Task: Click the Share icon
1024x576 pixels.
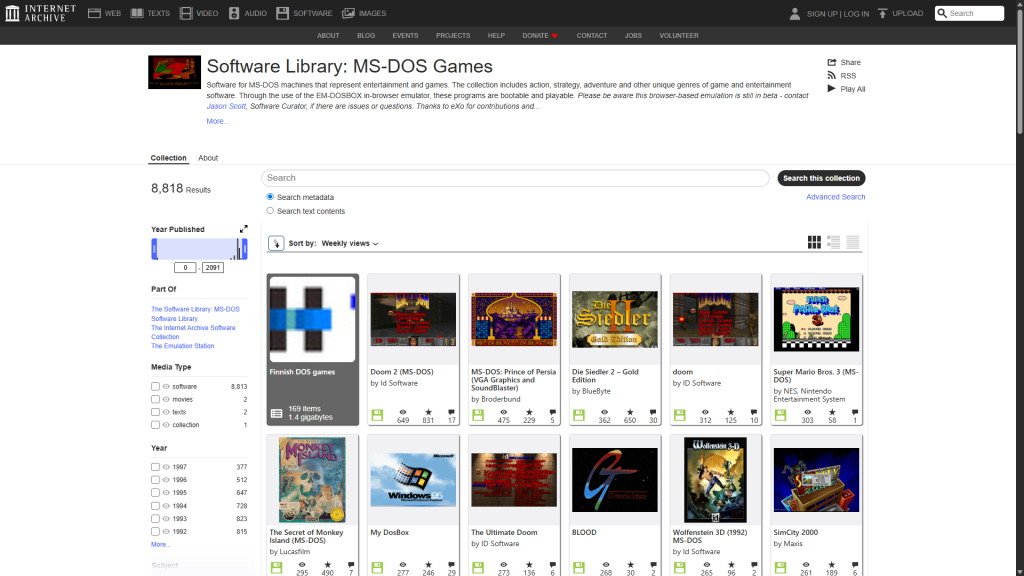Action: [x=832, y=62]
